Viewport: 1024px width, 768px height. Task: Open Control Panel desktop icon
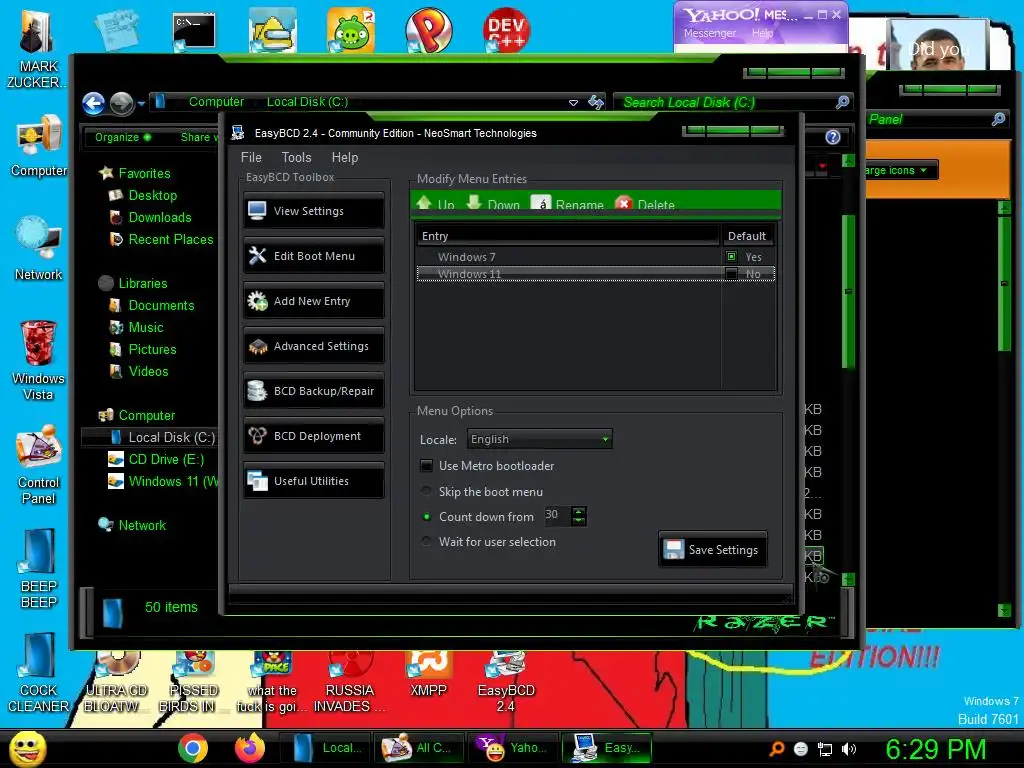(x=38, y=465)
